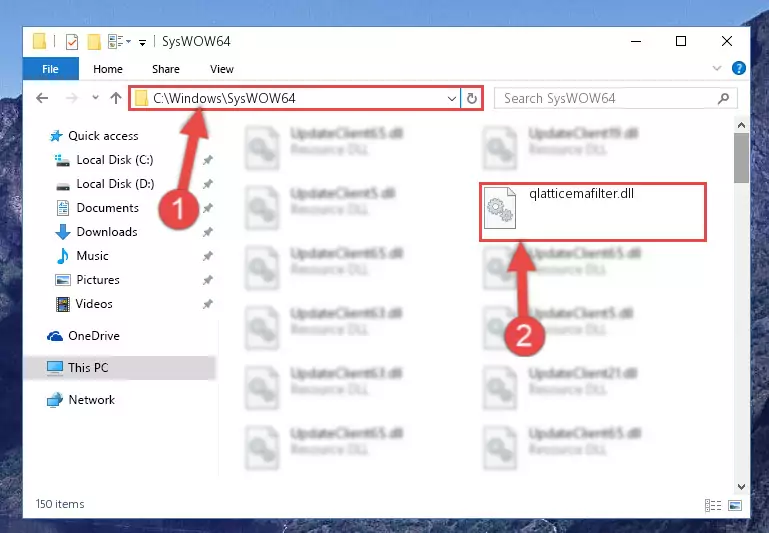Image resolution: width=769 pixels, height=533 pixels.
Task: Go forward with the right arrow
Action: (72, 98)
